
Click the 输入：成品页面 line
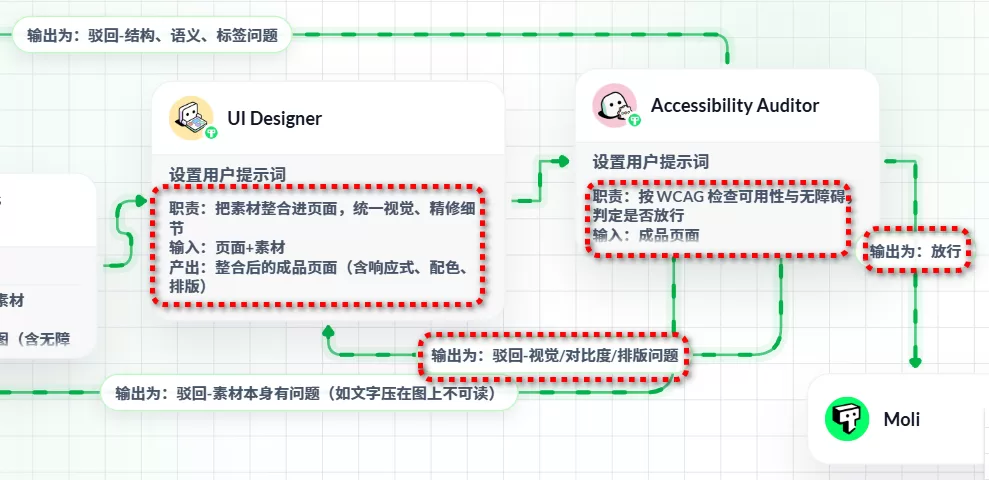point(646,236)
